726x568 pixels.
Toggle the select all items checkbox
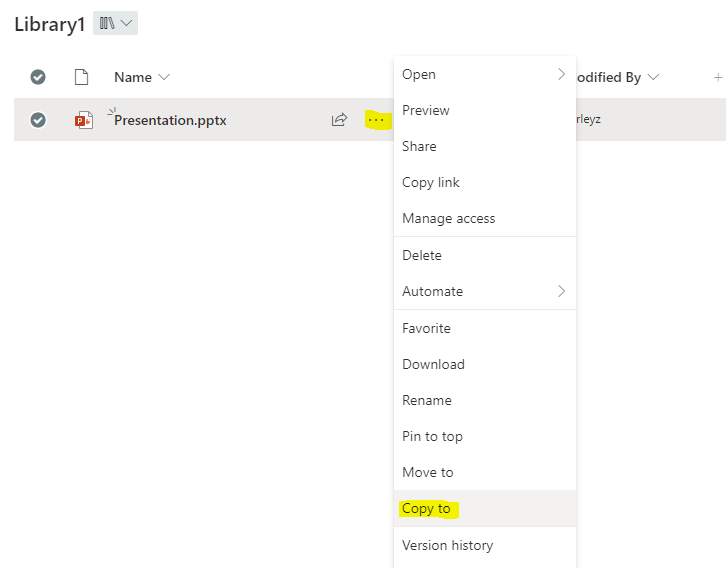coord(38,77)
